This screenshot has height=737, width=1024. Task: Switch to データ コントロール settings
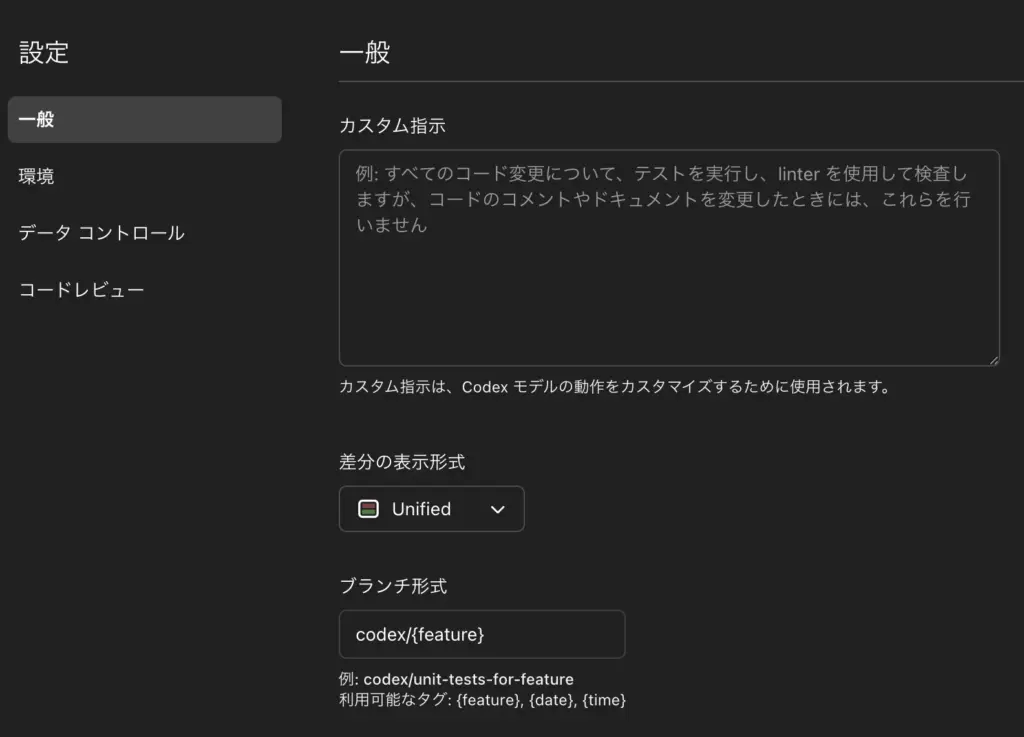pos(101,234)
